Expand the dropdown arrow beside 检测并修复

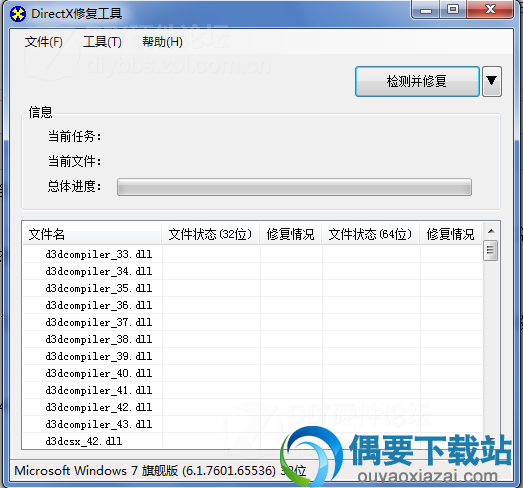tap(492, 81)
